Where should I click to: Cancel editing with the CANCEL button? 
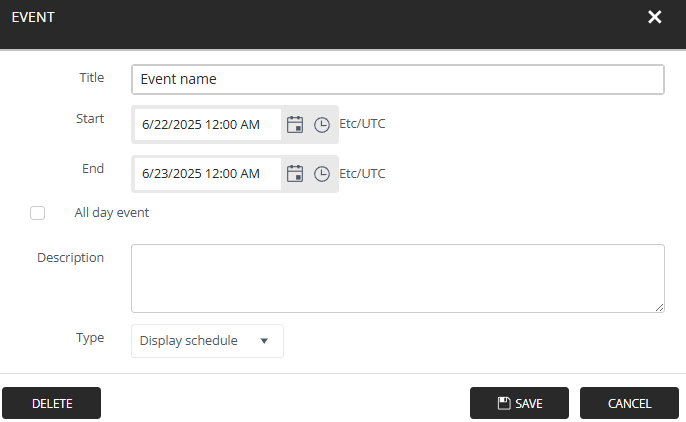(629, 403)
